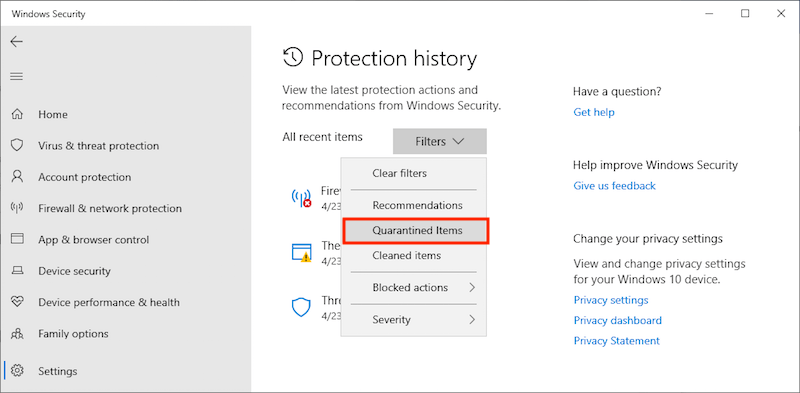Image resolution: width=800 pixels, height=393 pixels.
Task: Close the Windows Security window
Action: pos(781,14)
